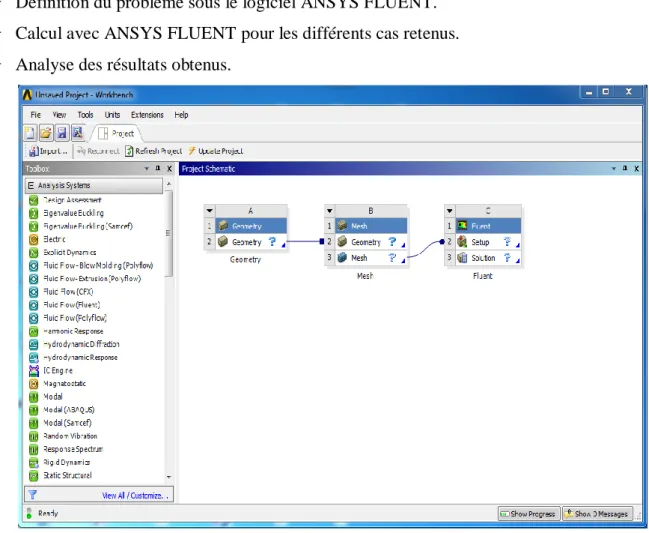Viewport: 649px width, 533px height.
Task: Click Show 0 Messages button
Action: tap(597, 514)
